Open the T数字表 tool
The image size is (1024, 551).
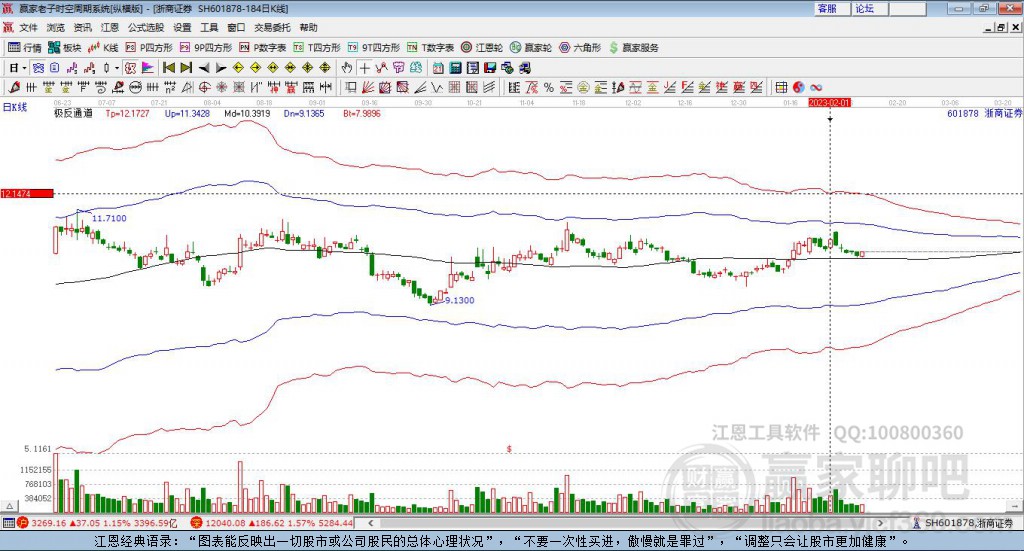(x=430, y=48)
